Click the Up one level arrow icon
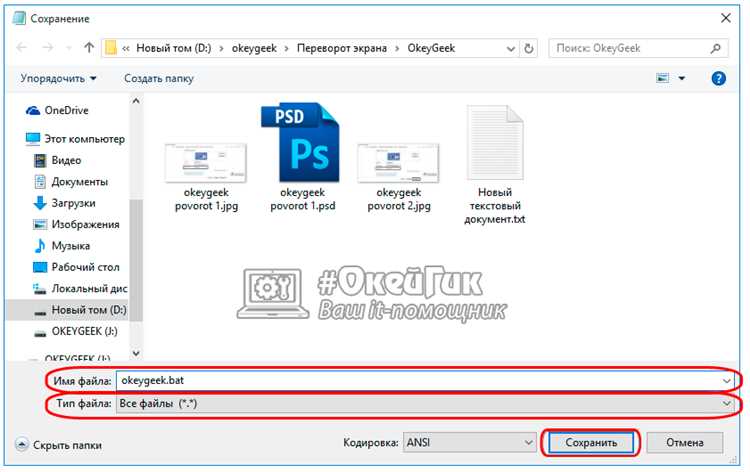750x472 pixels. pos(89,47)
